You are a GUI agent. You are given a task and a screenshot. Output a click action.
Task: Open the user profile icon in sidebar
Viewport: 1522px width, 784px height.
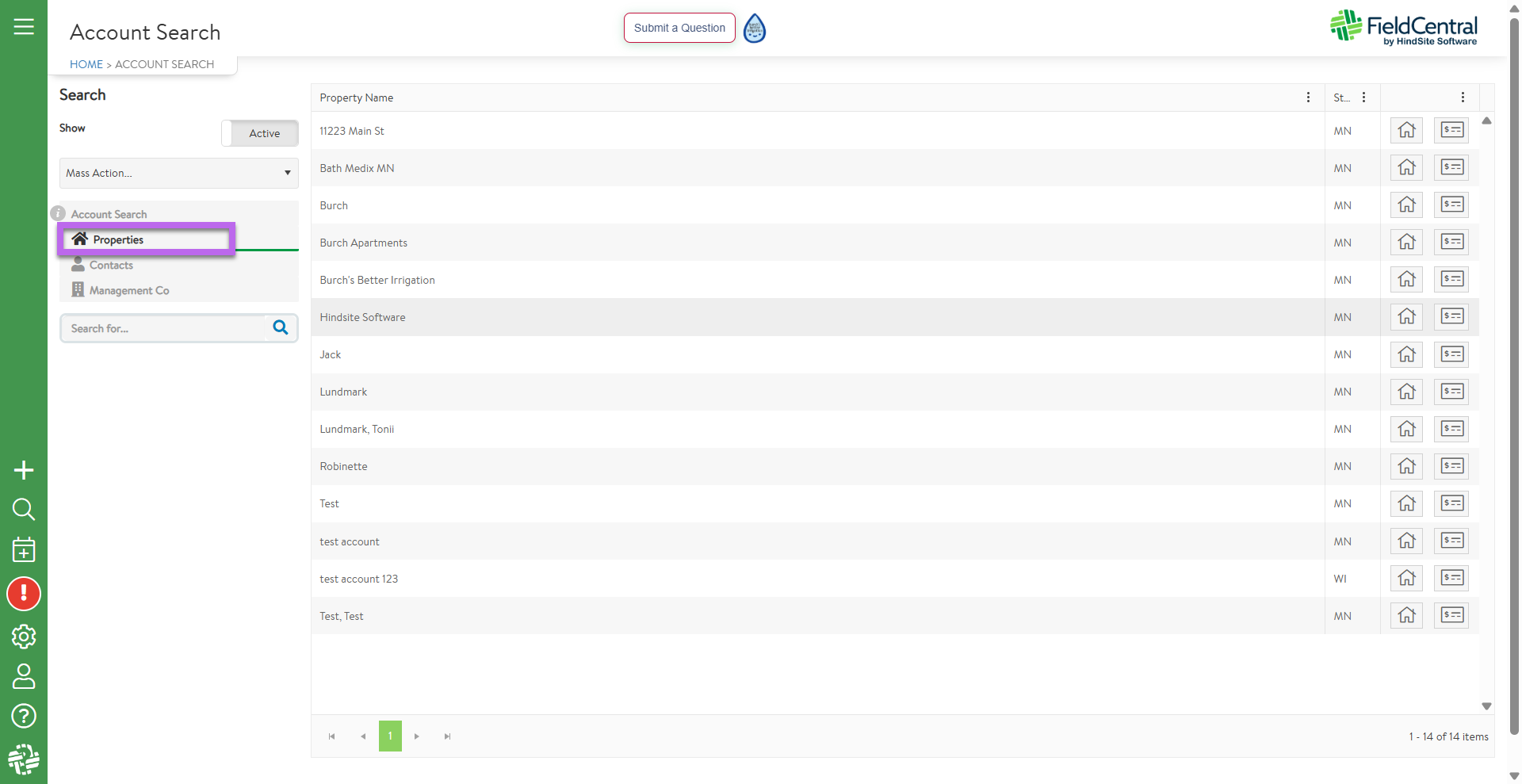[x=24, y=676]
